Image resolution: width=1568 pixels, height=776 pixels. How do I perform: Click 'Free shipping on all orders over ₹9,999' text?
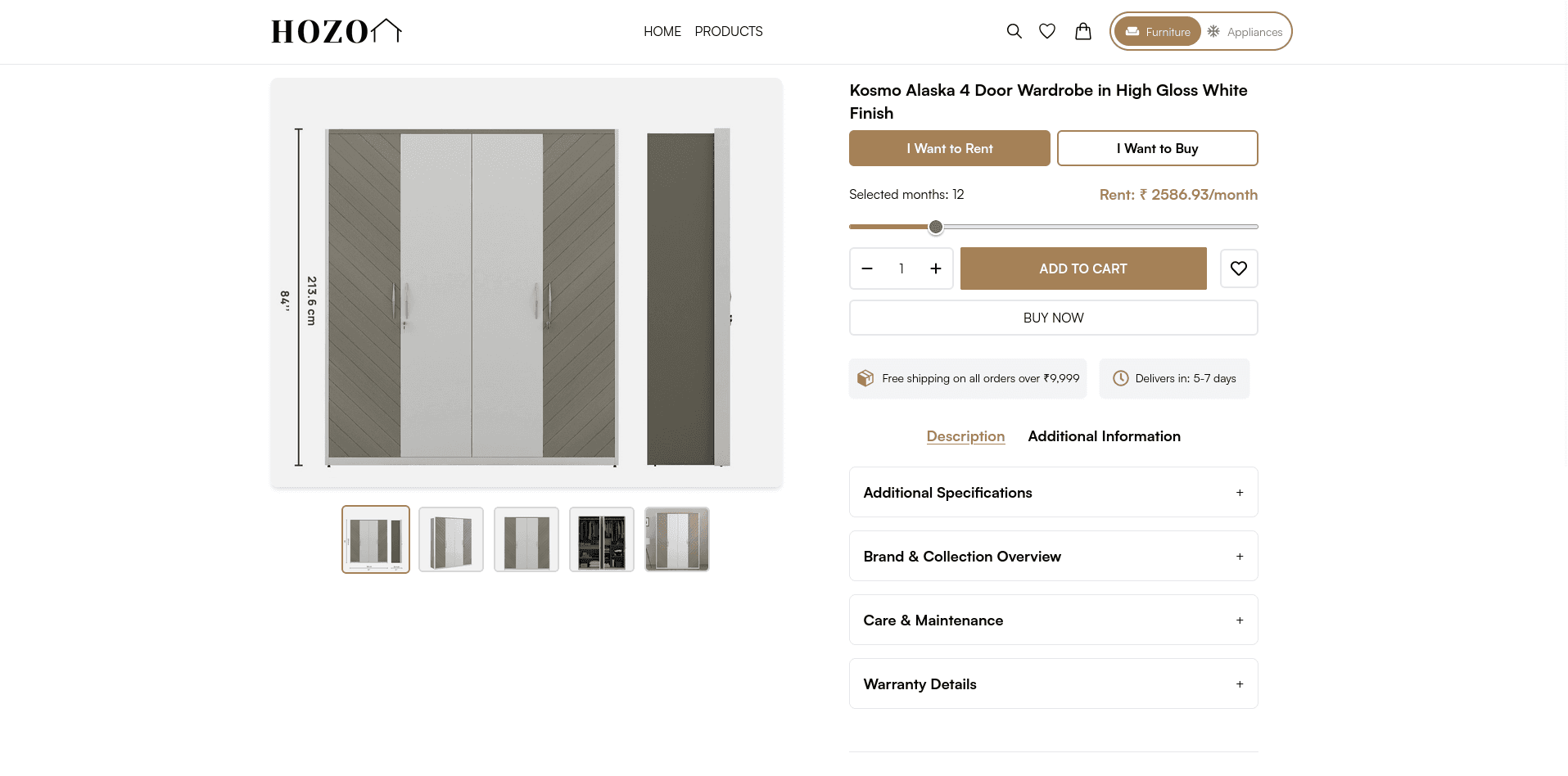[981, 378]
